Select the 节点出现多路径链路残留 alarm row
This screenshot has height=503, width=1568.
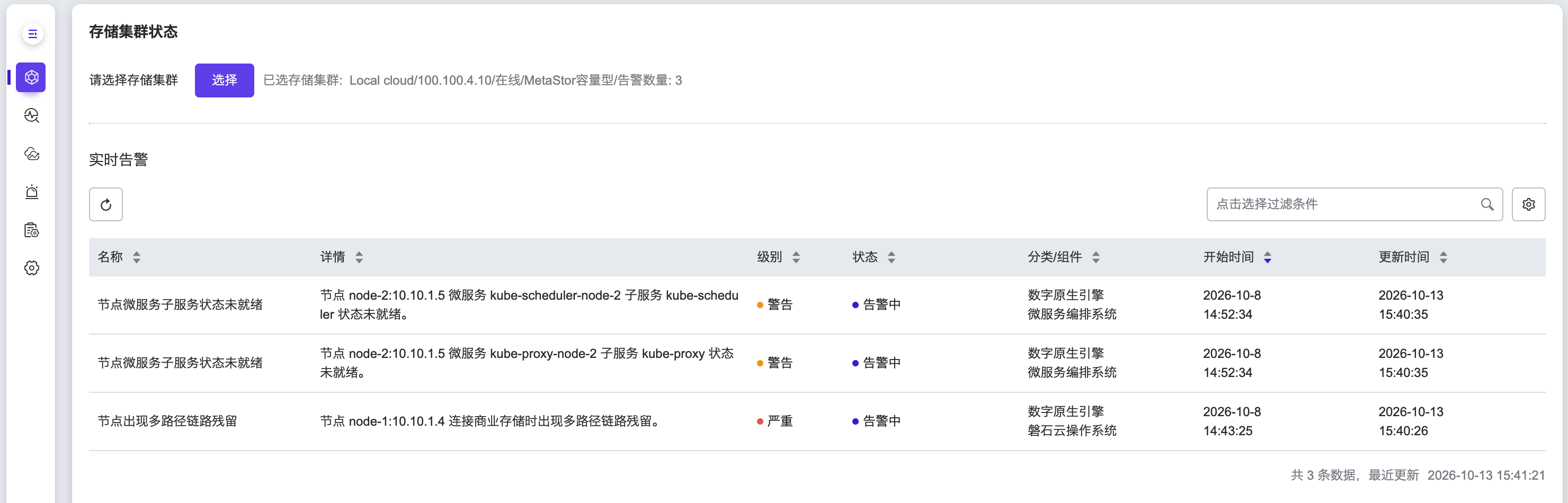pos(817,421)
